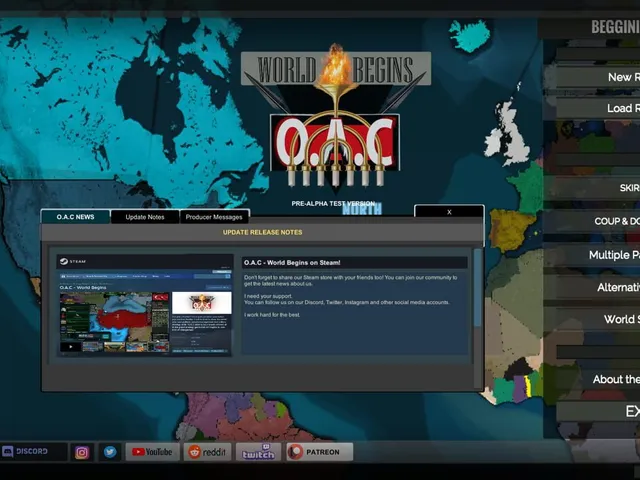
Task: Open the Producer Messages tab
Action: pos(214,217)
